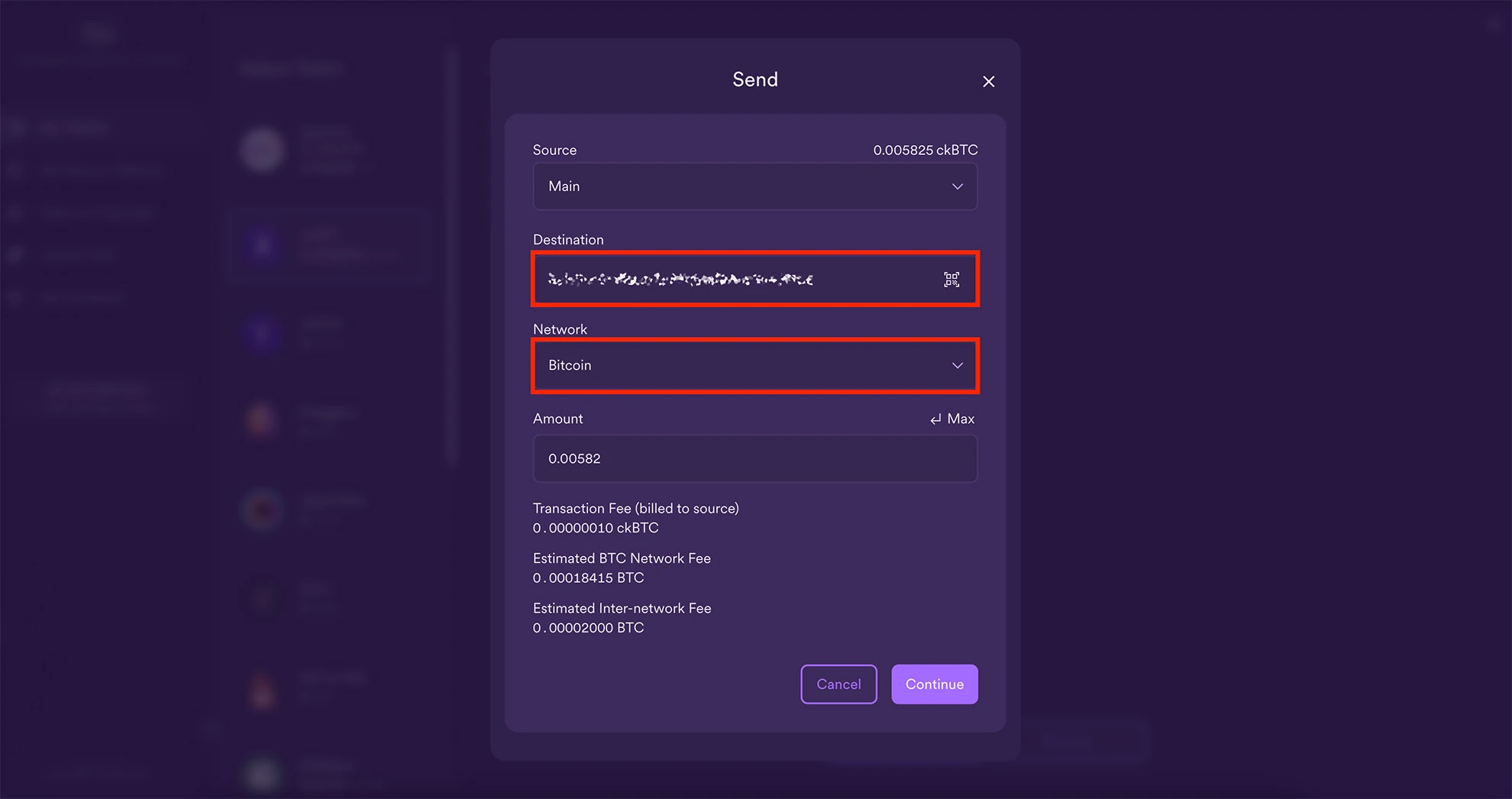Viewport: 1512px width, 799px height.
Task: Click the Send dialog title
Action: pos(754,79)
